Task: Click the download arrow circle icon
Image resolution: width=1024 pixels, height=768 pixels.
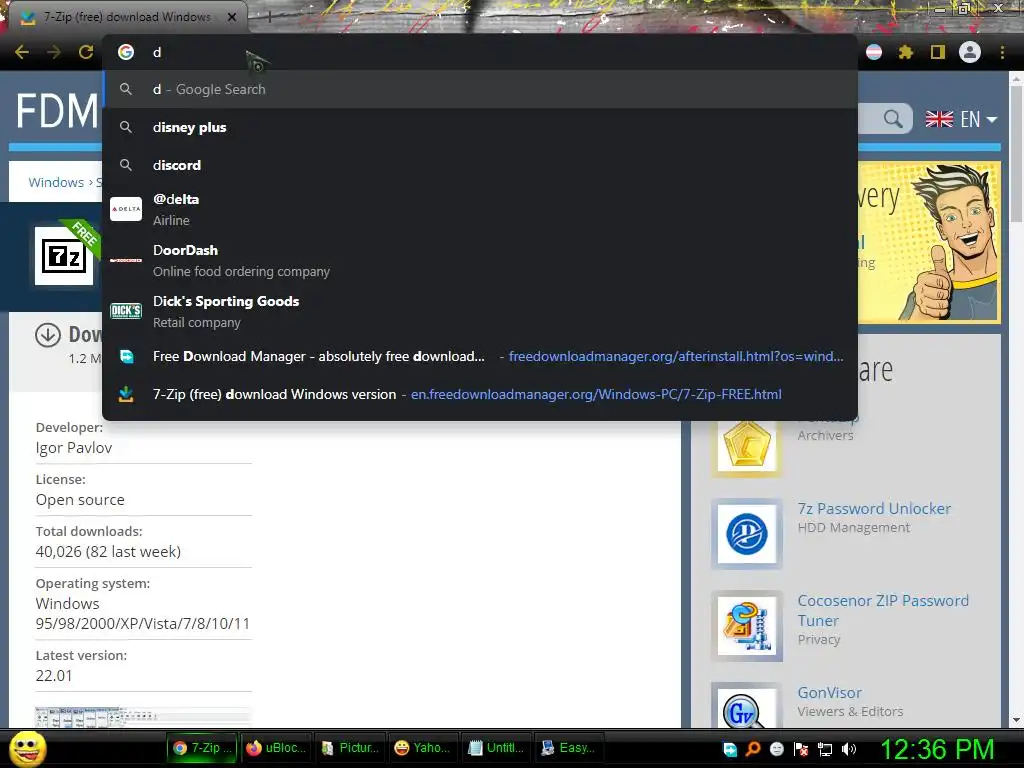Action: coord(48,335)
